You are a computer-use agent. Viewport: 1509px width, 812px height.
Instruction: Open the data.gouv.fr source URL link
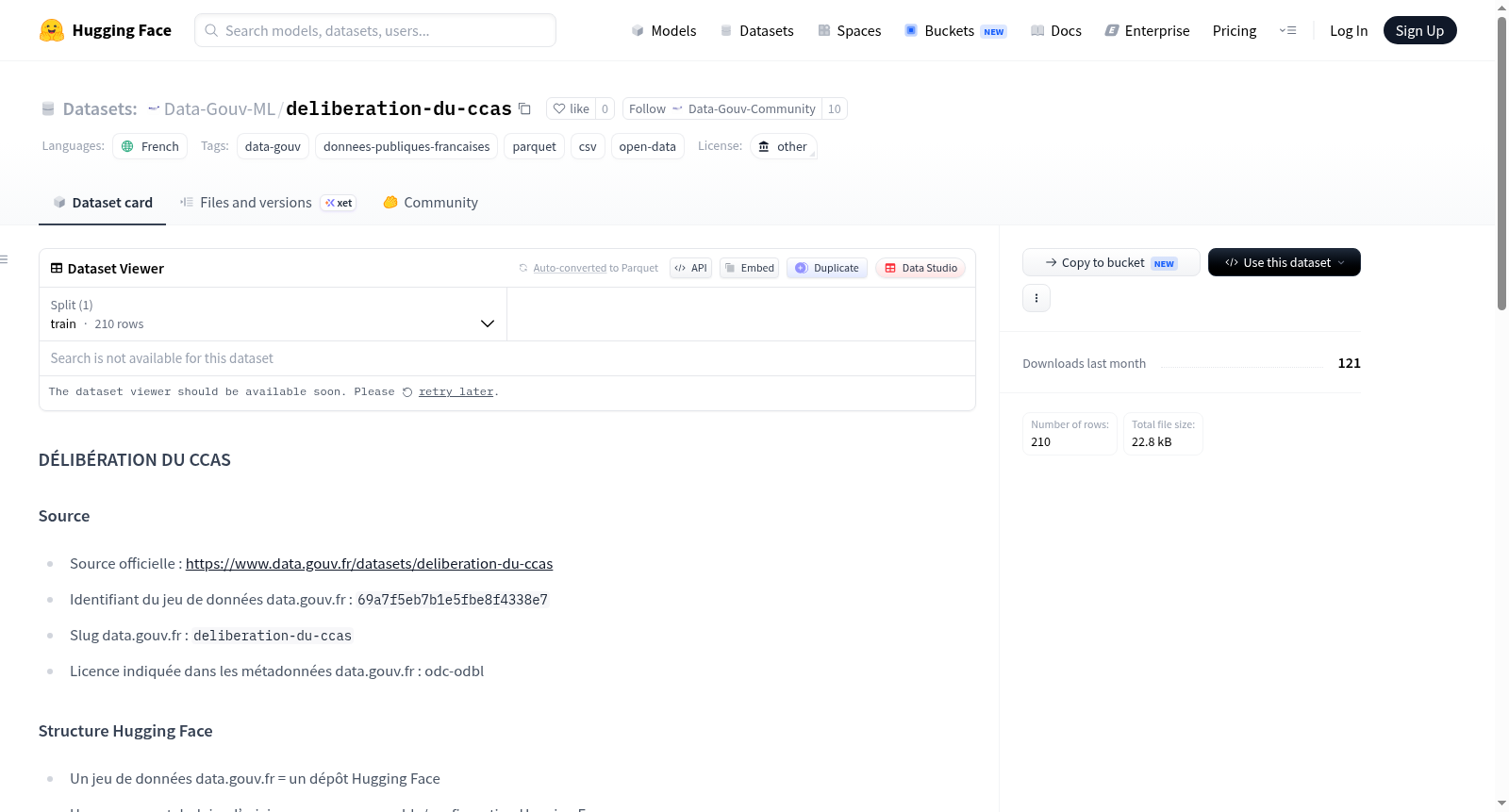(369, 564)
